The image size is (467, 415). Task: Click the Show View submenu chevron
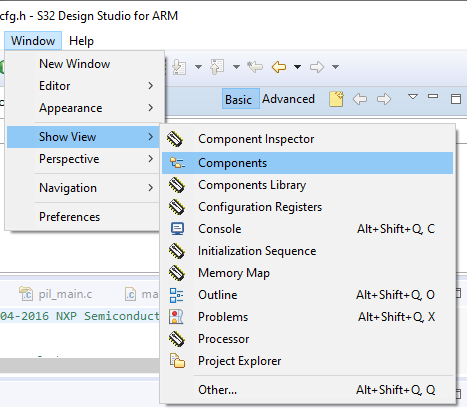tap(151, 137)
